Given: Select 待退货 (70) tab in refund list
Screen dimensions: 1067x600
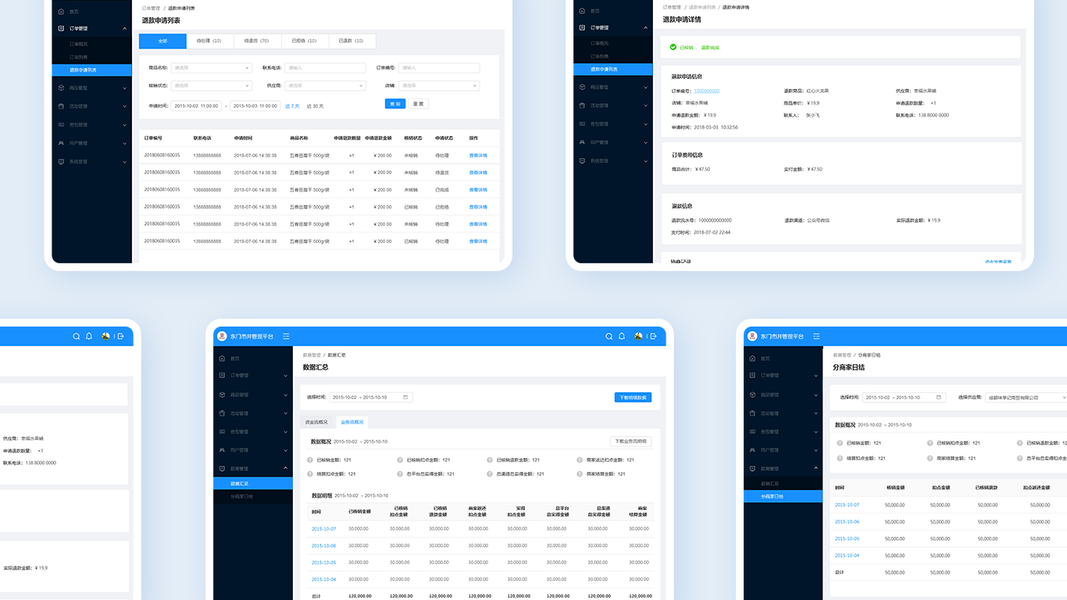Looking at the screenshot, I should pos(257,41).
